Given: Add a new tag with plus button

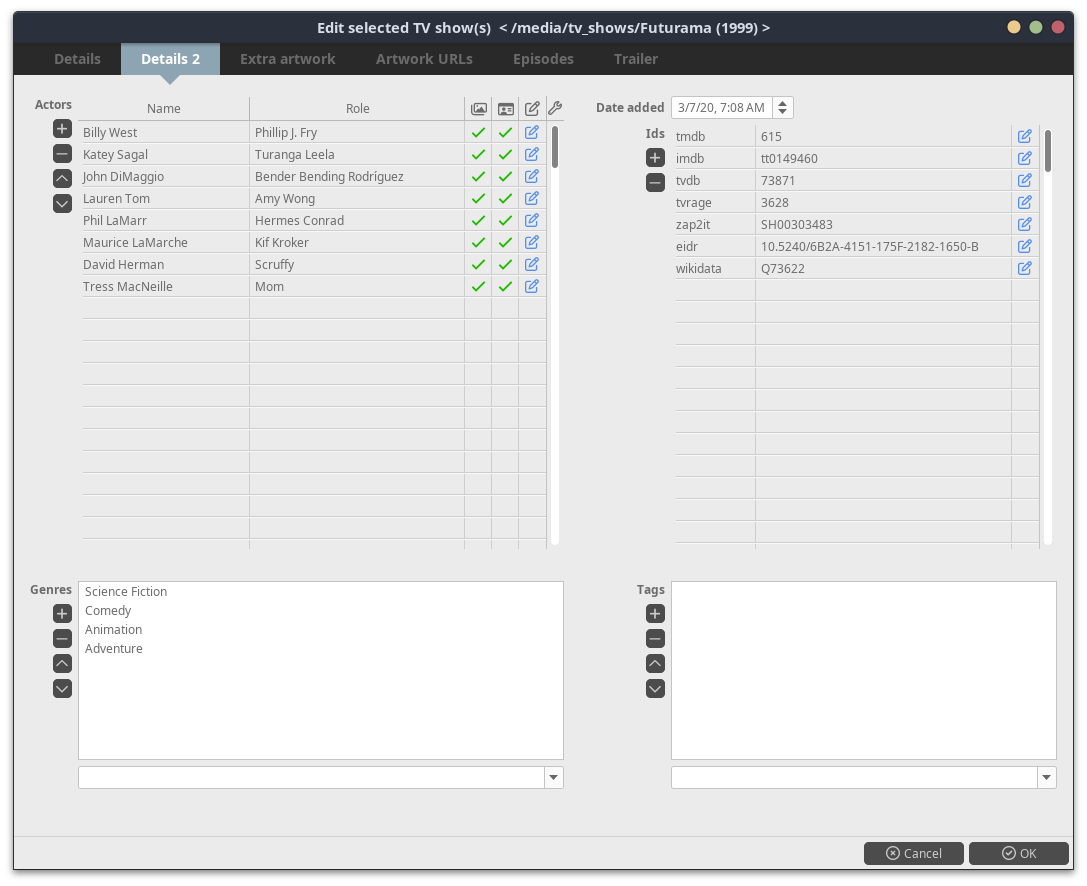Looking at the screenshot, I should coord(655,614).
